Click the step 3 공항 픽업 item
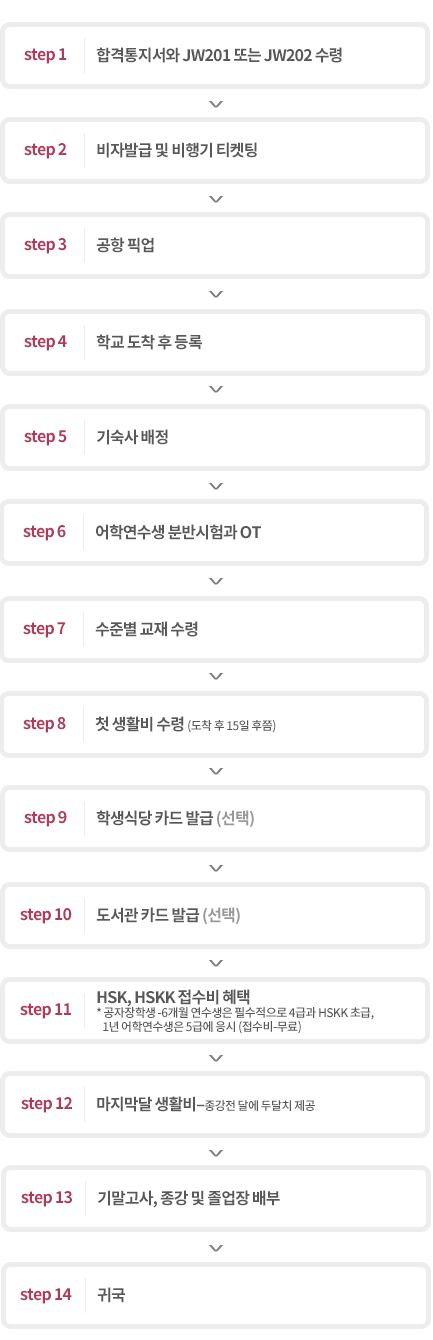The image size is (433, 1340). [216, 245]
